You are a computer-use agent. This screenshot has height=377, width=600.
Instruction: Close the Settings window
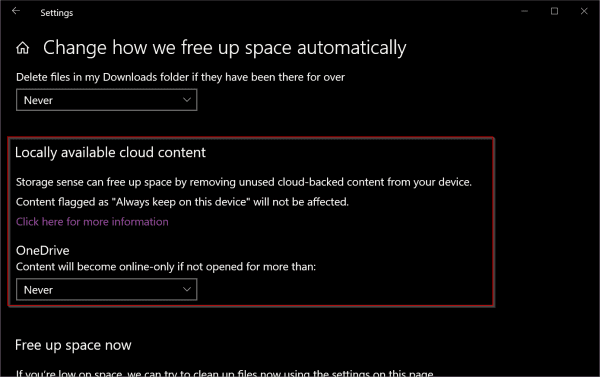tap(584, 11)
